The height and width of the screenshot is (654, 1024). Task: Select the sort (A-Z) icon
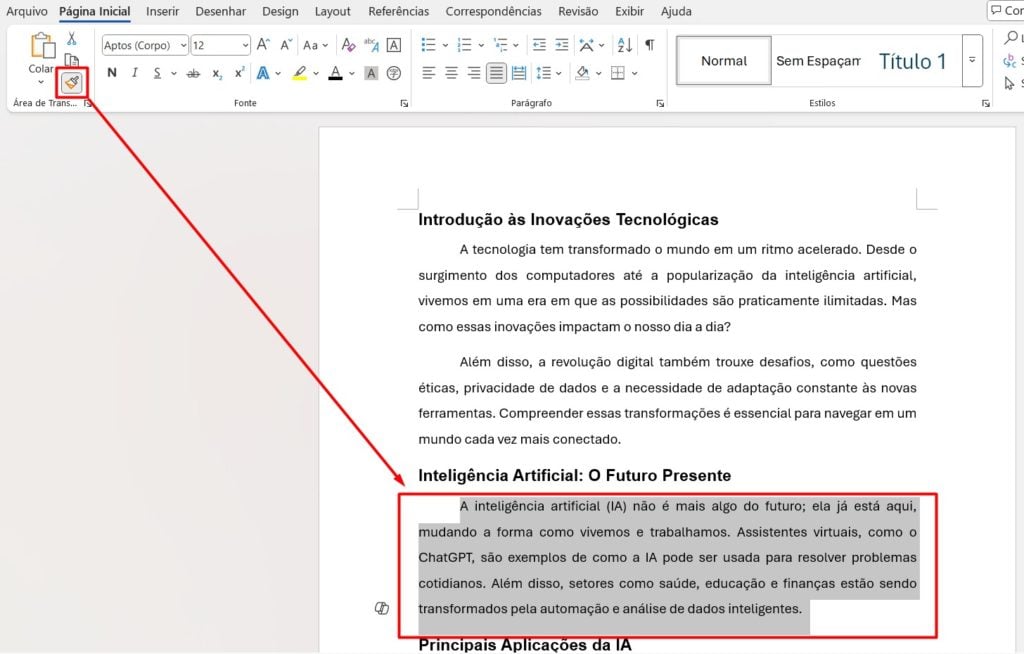[x=622, y=45]
